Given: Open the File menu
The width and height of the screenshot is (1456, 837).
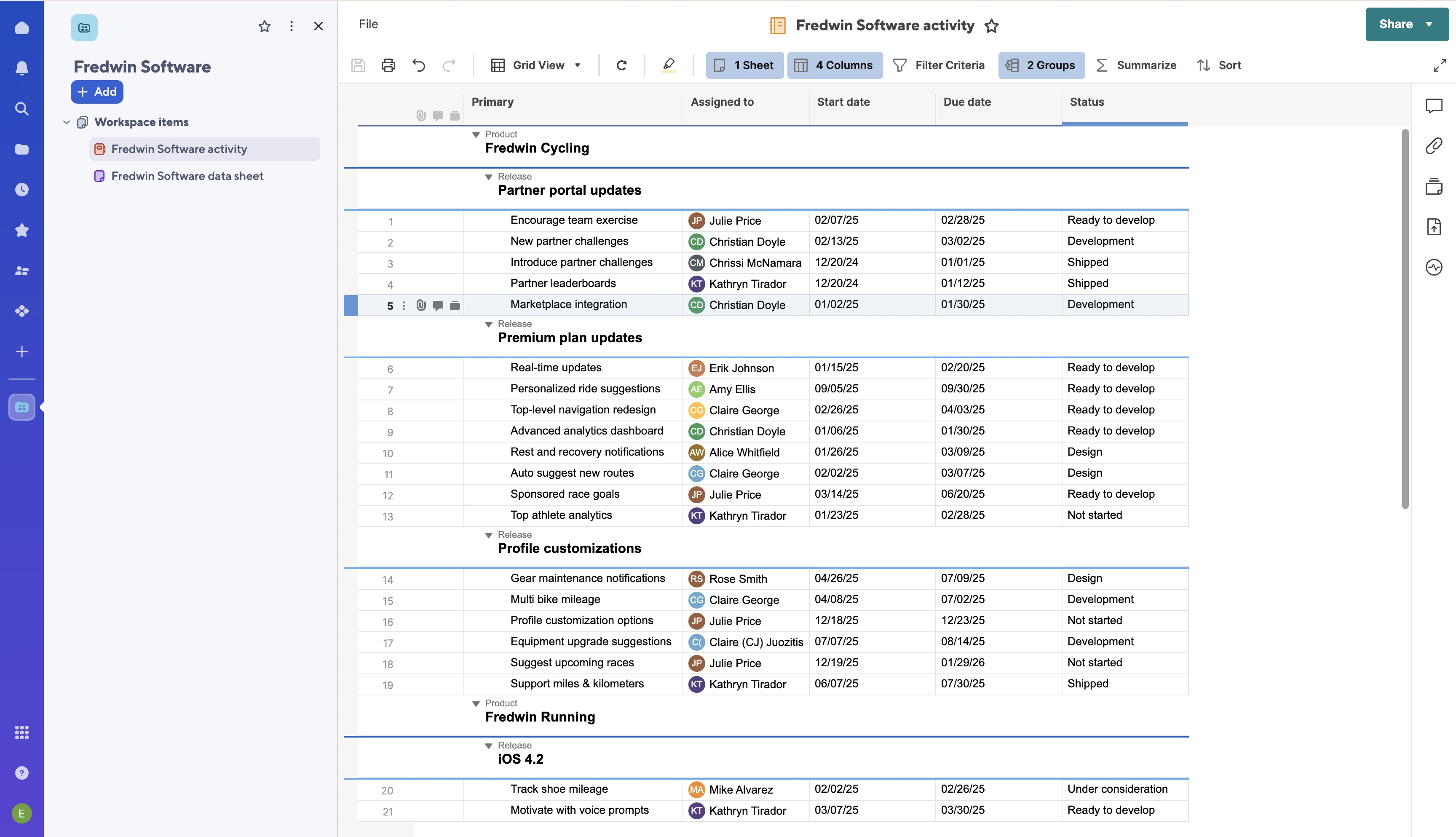Looking at the screenshot, I should click(368, 24).
